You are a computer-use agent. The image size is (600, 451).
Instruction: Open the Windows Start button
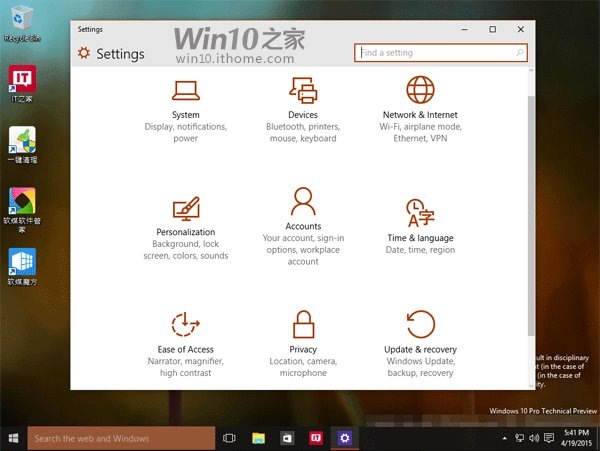13,438
